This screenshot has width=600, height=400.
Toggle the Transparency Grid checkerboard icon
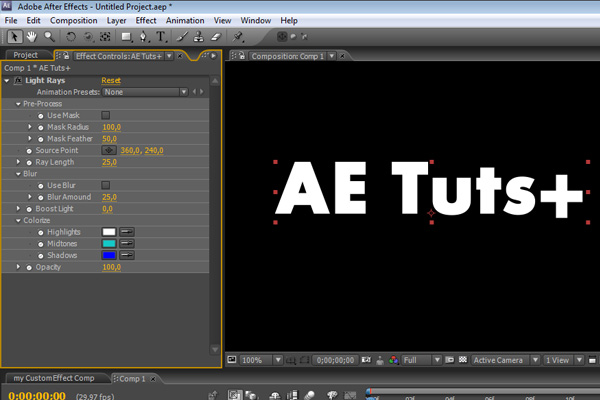pos(463,360)
